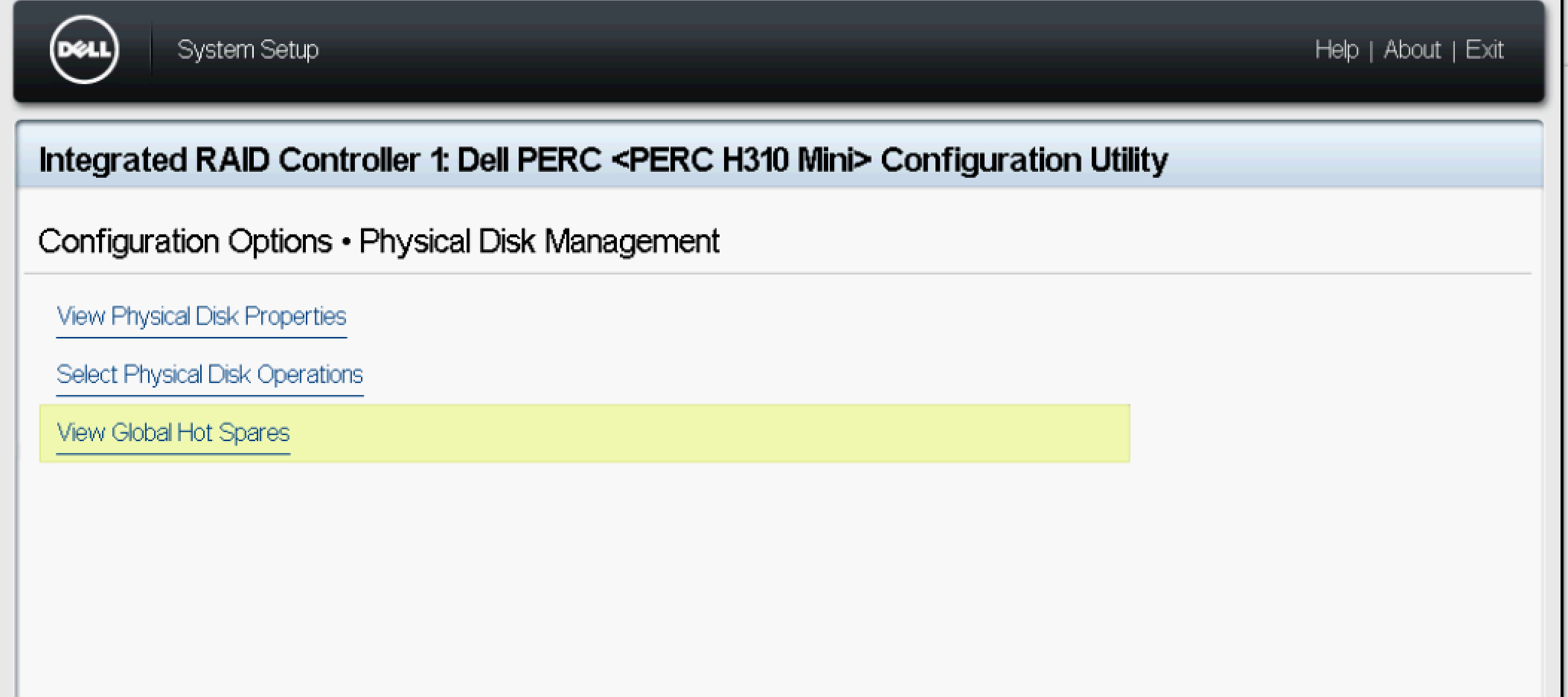Screen dimensions: 1568x697
Task: Click the Integrated RAID Controller 1 heading
Action: [229, 160]
